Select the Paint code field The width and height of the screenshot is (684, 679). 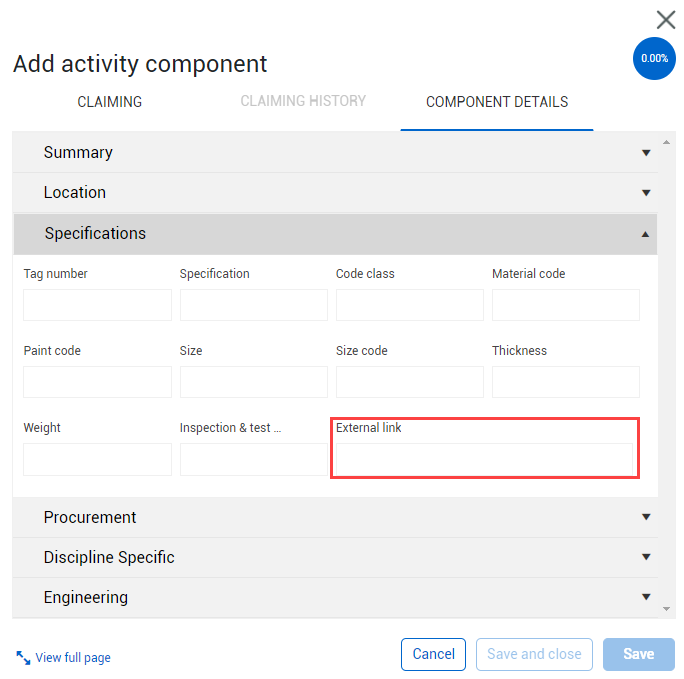pyautogui.click(x=97, y=382)
